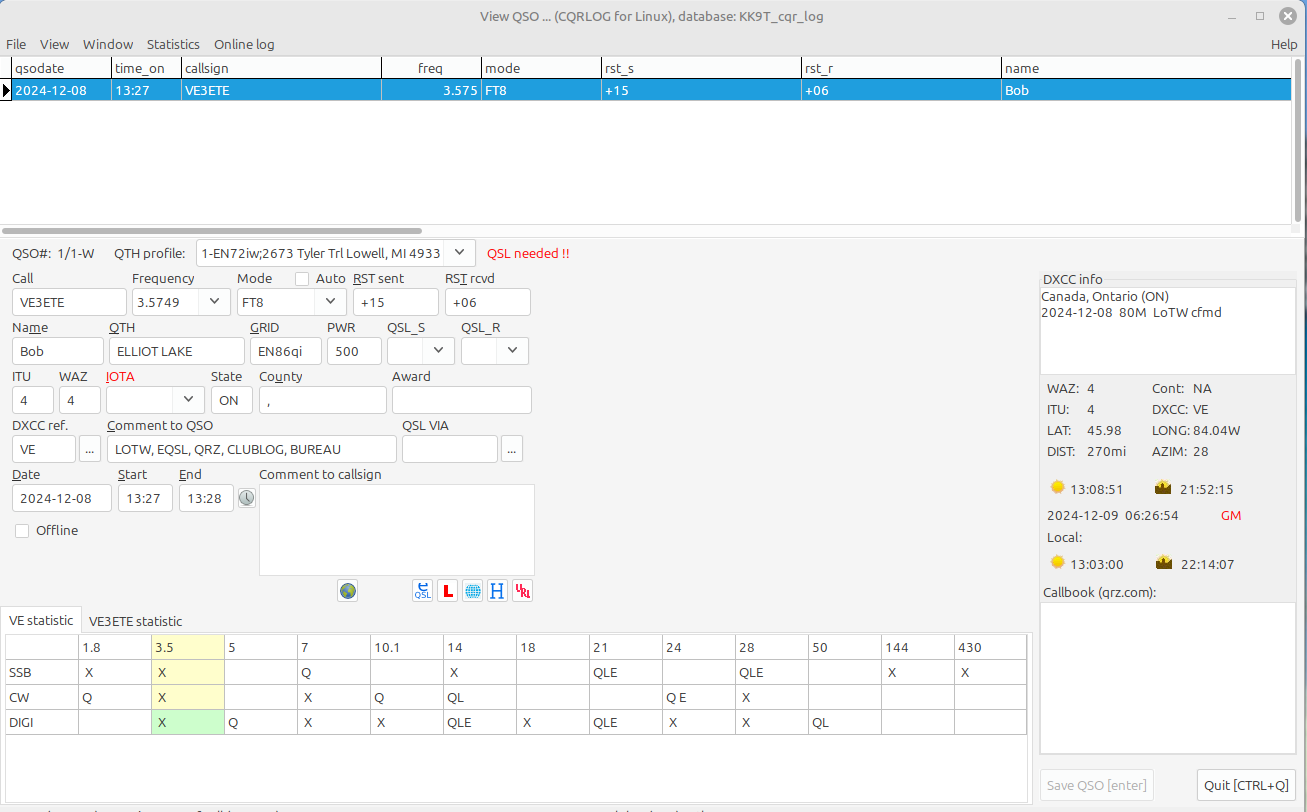Click the Name field containing Bob
This screenshot has width=1307, height=812.
(x=58, y=351)
